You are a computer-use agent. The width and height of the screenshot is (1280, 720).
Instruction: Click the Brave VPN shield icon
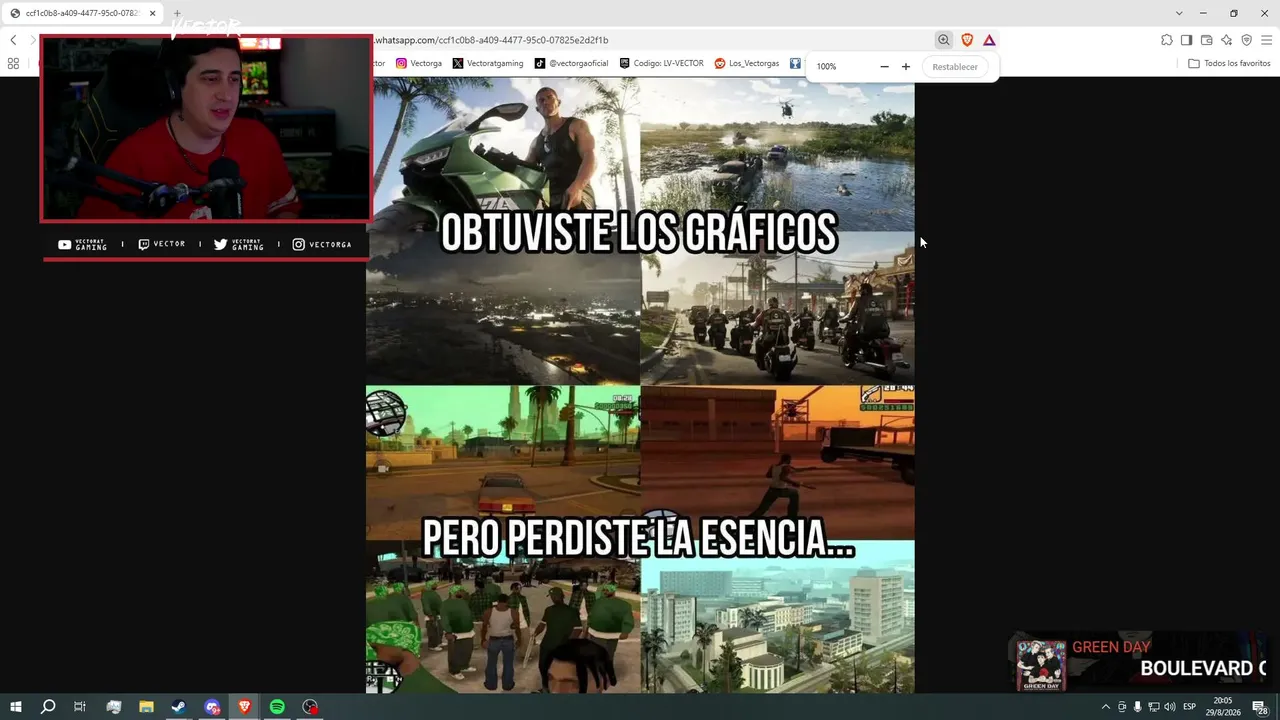pos(1246,40)
